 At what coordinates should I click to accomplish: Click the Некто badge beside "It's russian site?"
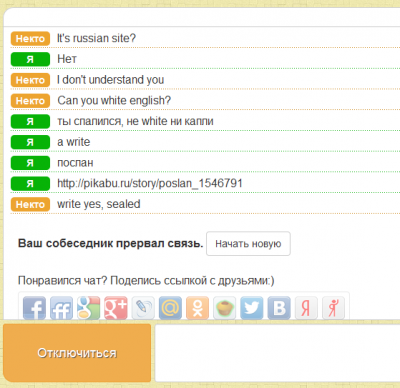(x=30, y=39)
